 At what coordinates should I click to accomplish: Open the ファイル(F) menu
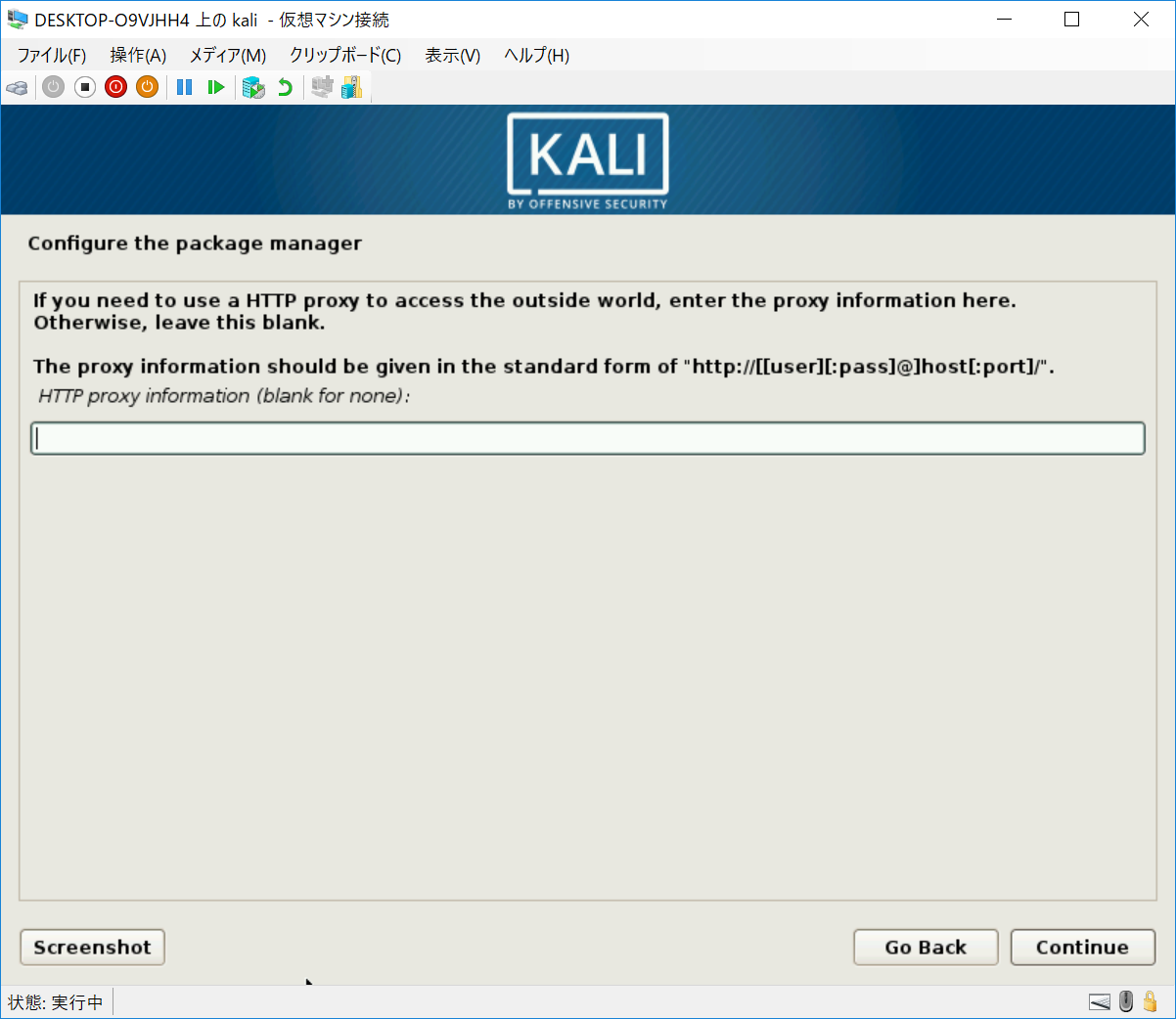tap(52, 56)
